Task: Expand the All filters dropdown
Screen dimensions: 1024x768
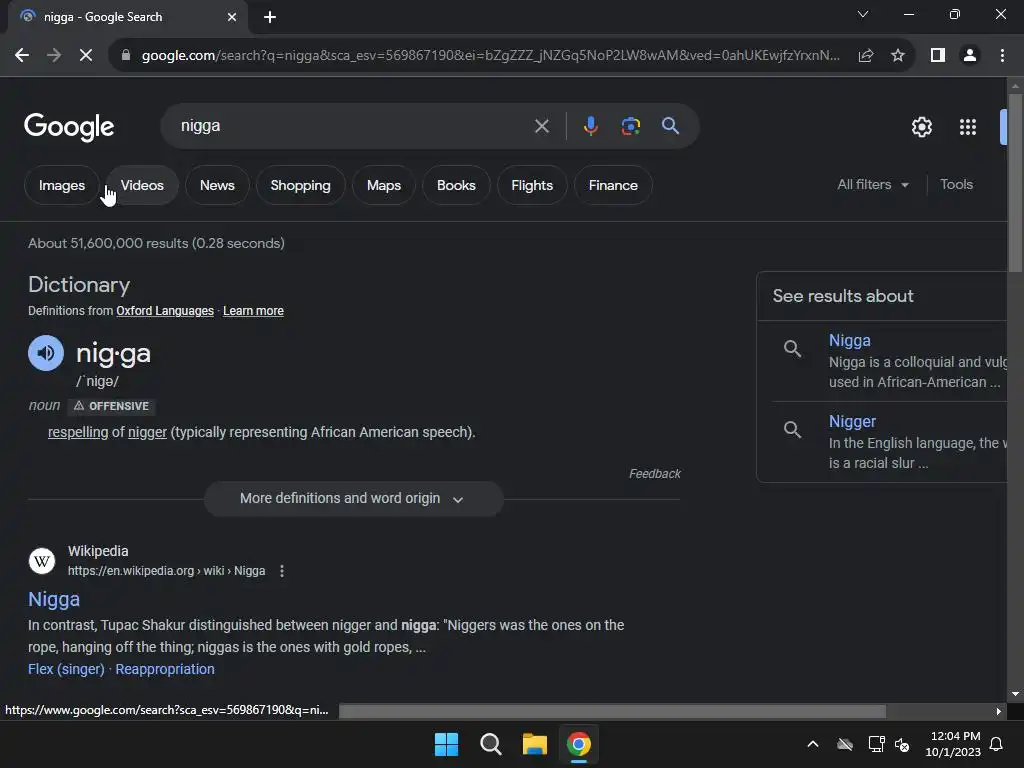Action: click(873, 185)
